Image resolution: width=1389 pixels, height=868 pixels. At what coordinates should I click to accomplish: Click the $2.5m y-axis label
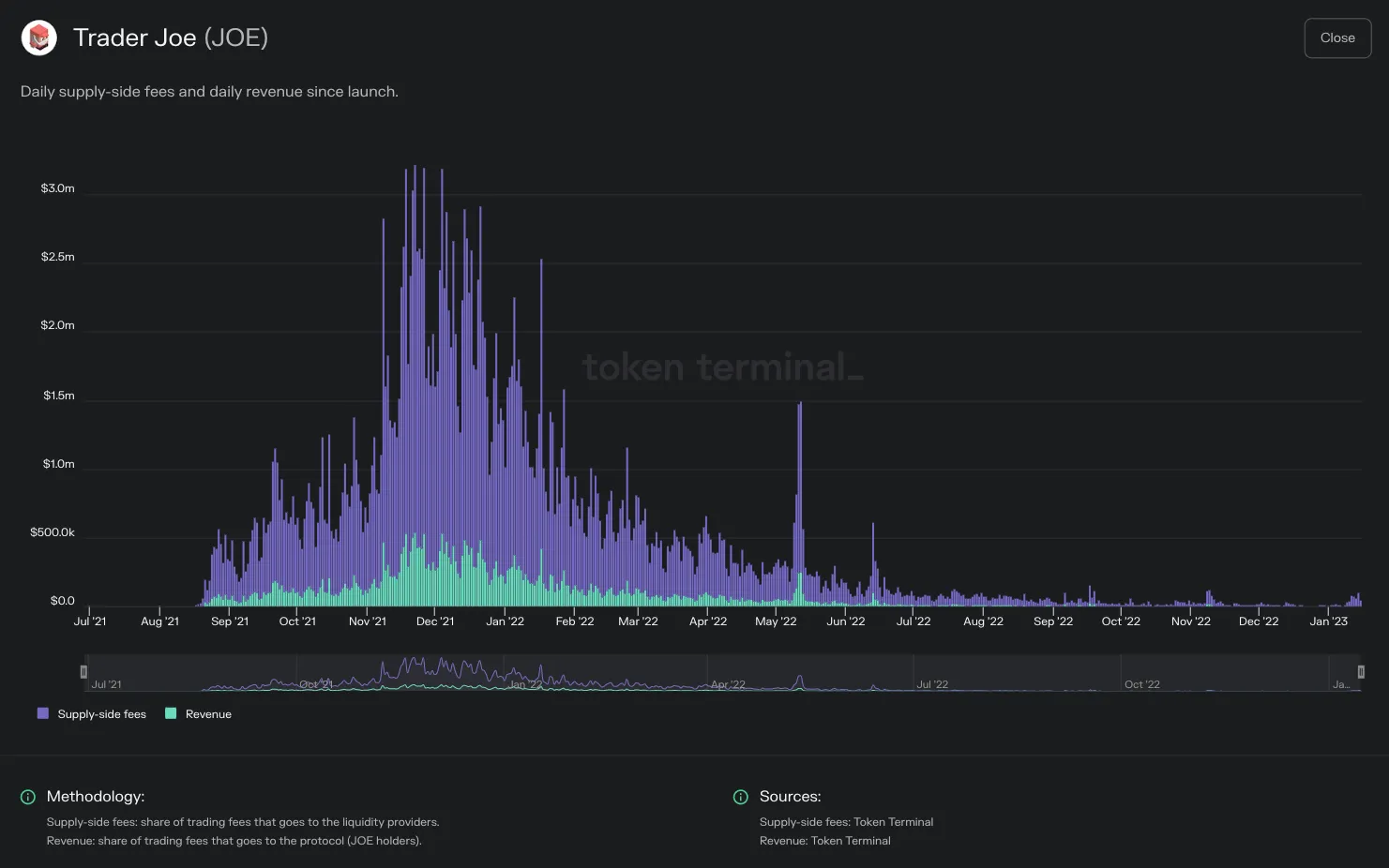[57, 257]
